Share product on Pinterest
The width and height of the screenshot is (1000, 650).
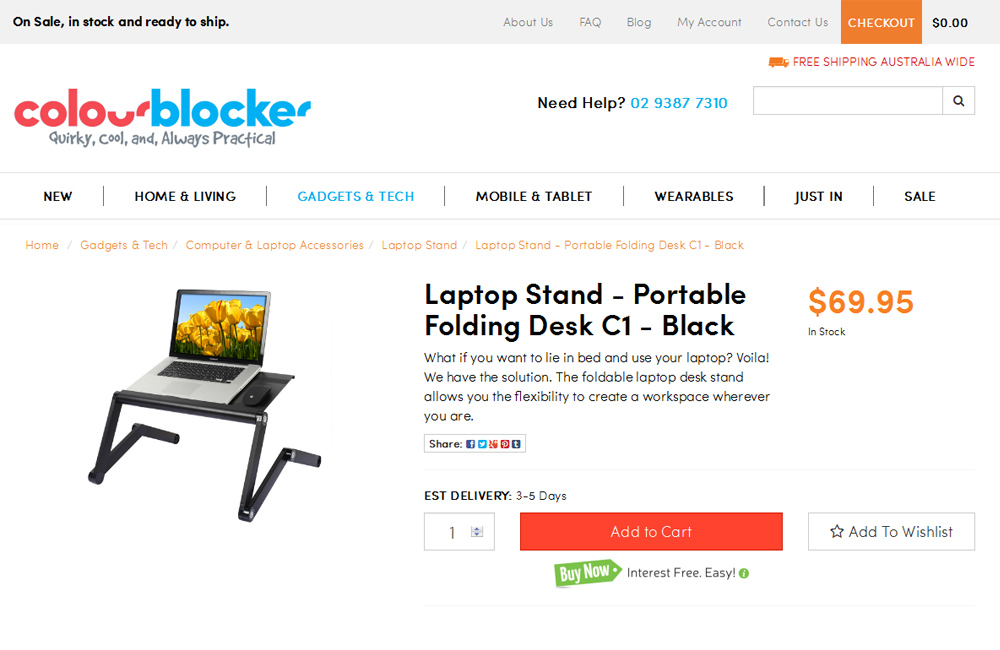(504, 444)
